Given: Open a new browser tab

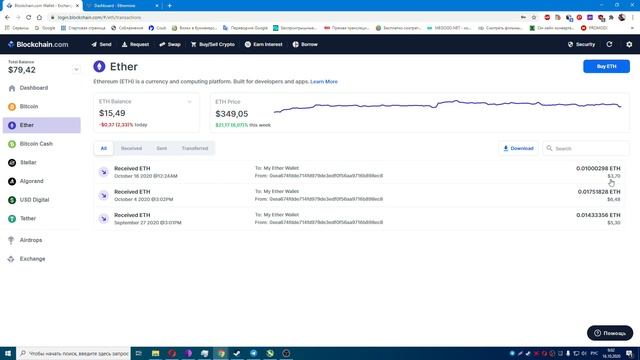Looking at the screenshot, I should pos(169,6).
